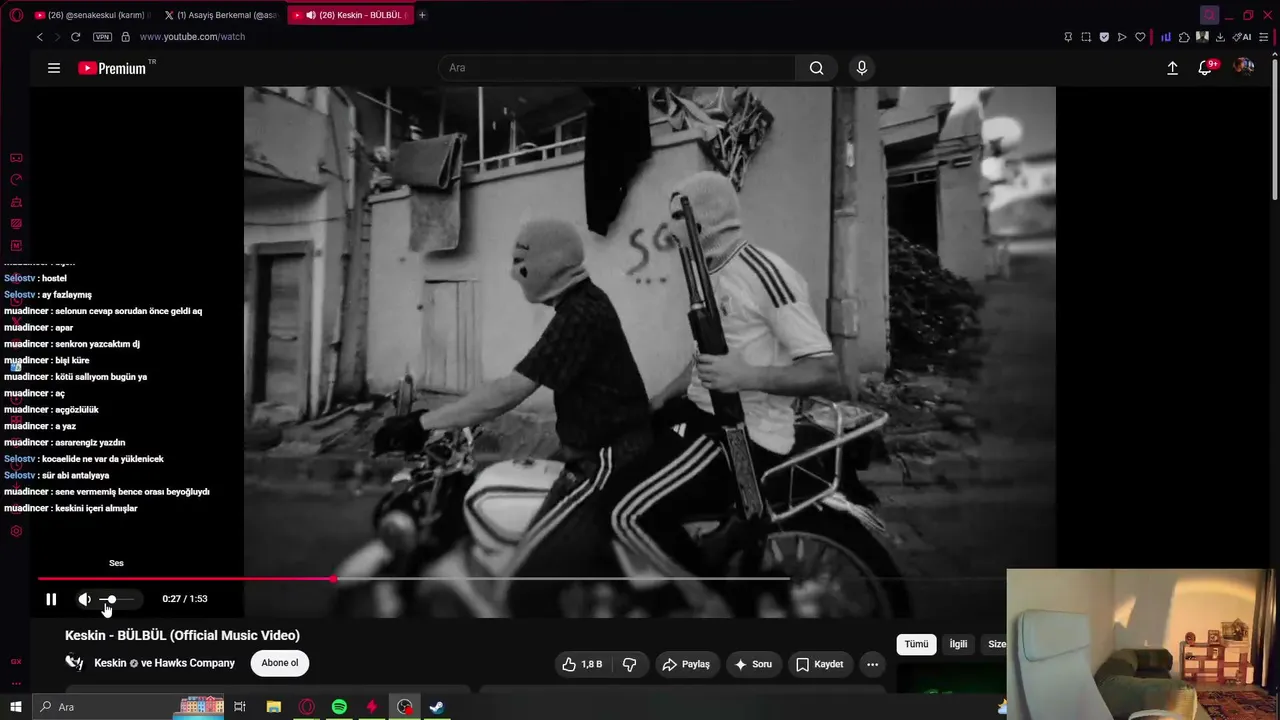Screen dimensions: 1280x720
Task: Open YouTube notifications bell
Action: tap(1206, 67)
